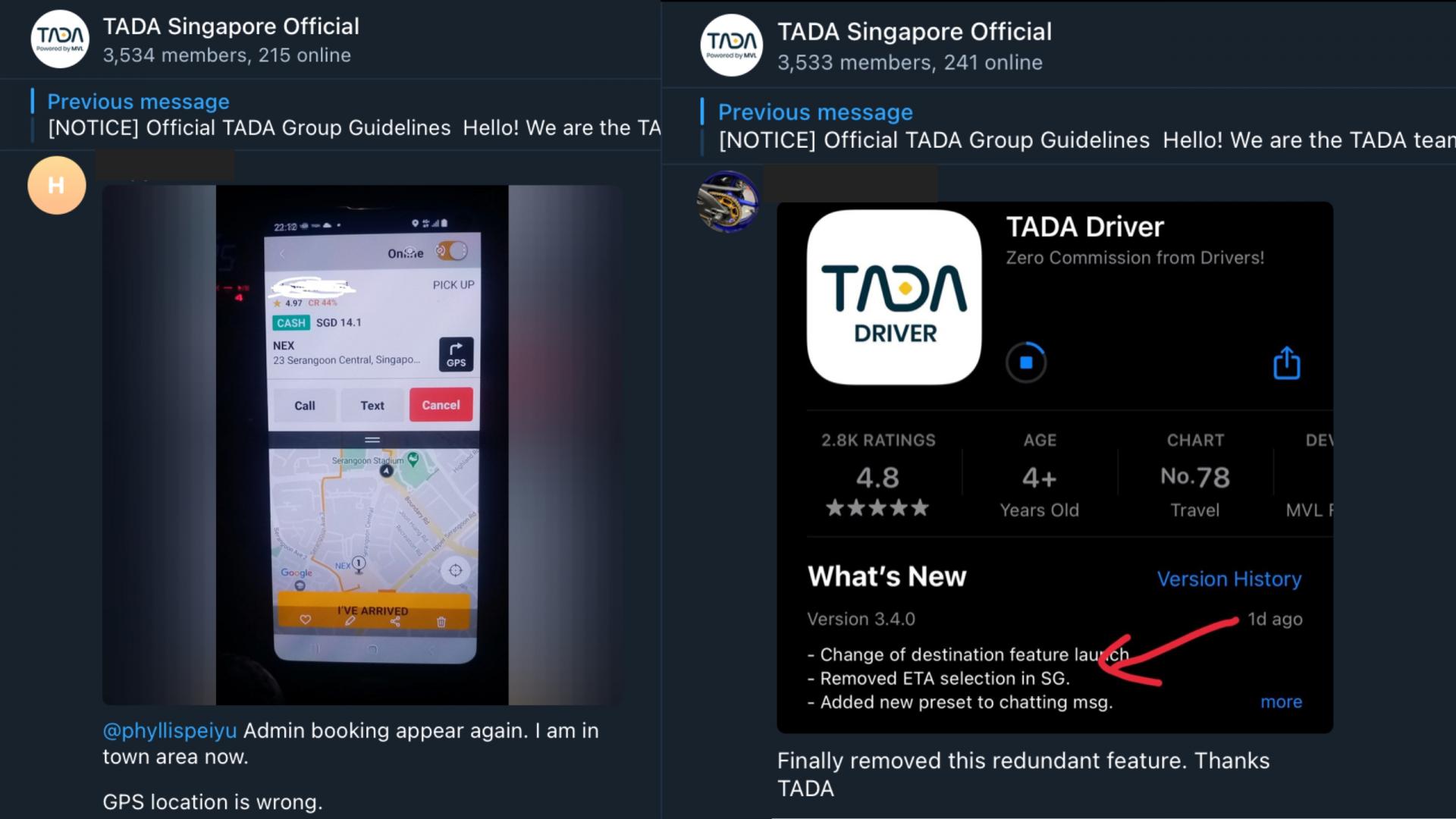
Task: Click the @phyllispeiyu mention link
Action: [170, 730]
